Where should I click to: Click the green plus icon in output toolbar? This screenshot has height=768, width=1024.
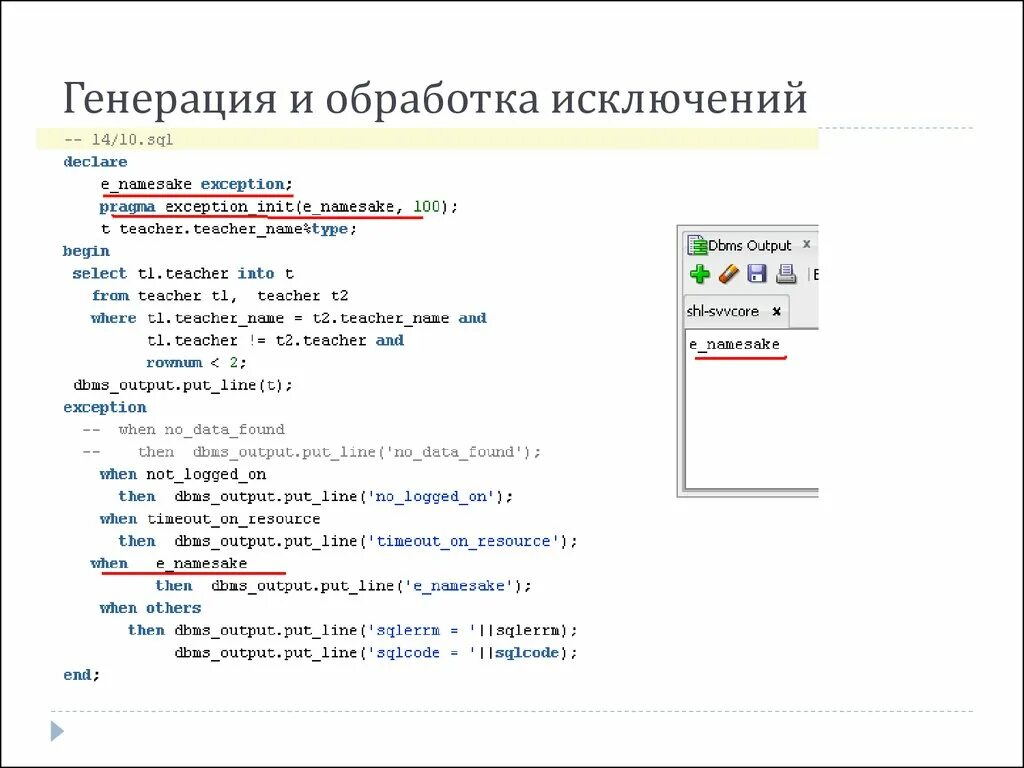tap(701, 272)
